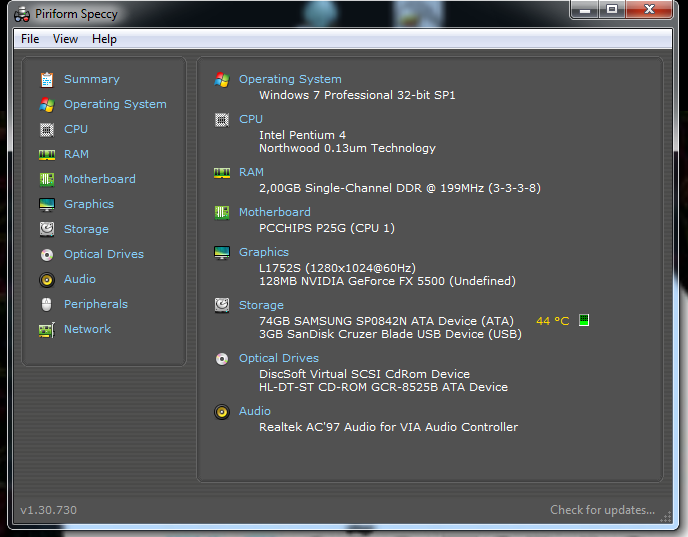The image size is (688, 537).
Task: Click the RAM stick icon in sidebar
Action: point(47,154)
